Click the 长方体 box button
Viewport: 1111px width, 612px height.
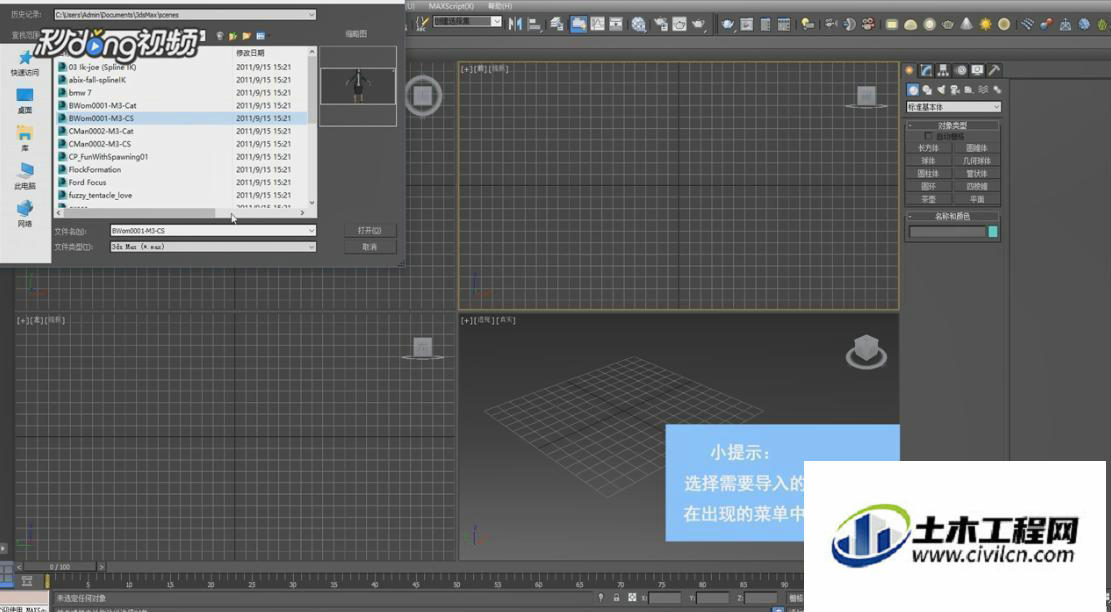tap(928, 148)
